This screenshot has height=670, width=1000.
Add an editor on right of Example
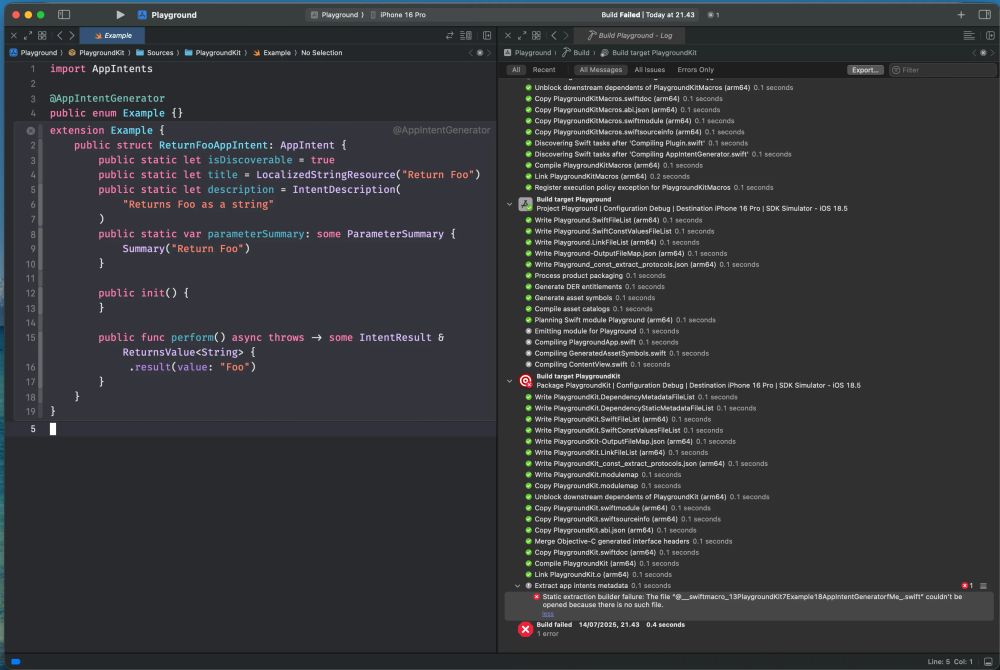point(487,36)
